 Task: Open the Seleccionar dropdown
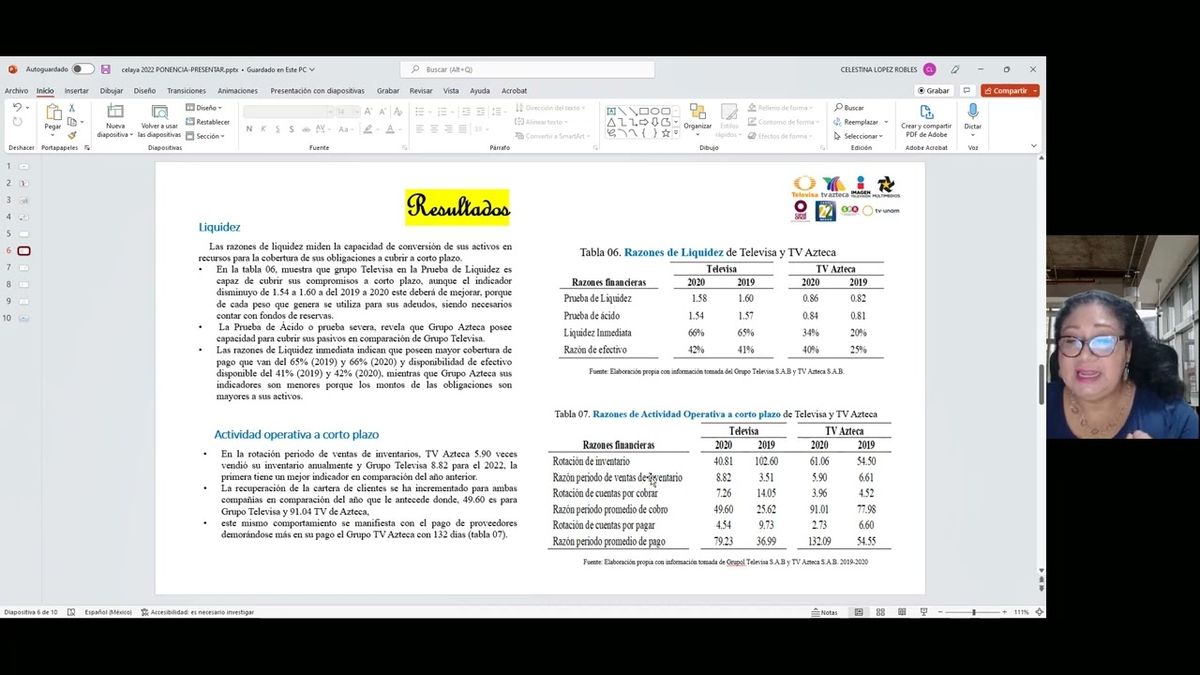click(x=858, y=136)
